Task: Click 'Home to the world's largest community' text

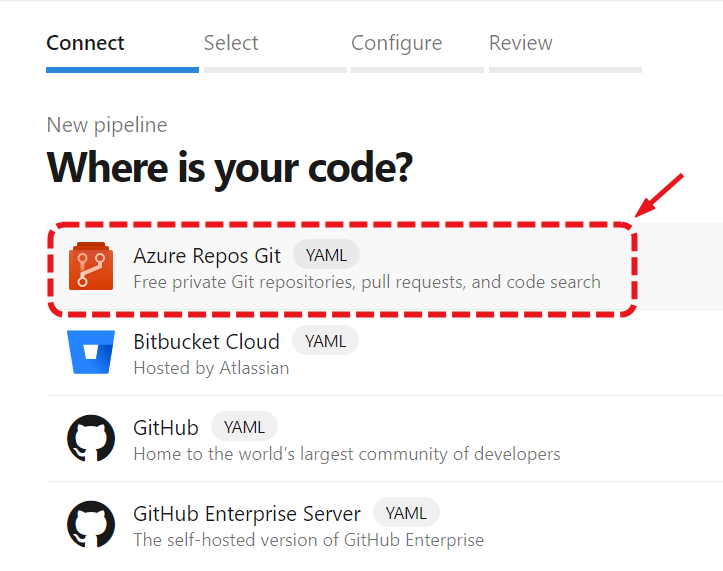Action: tap(347, 454)
